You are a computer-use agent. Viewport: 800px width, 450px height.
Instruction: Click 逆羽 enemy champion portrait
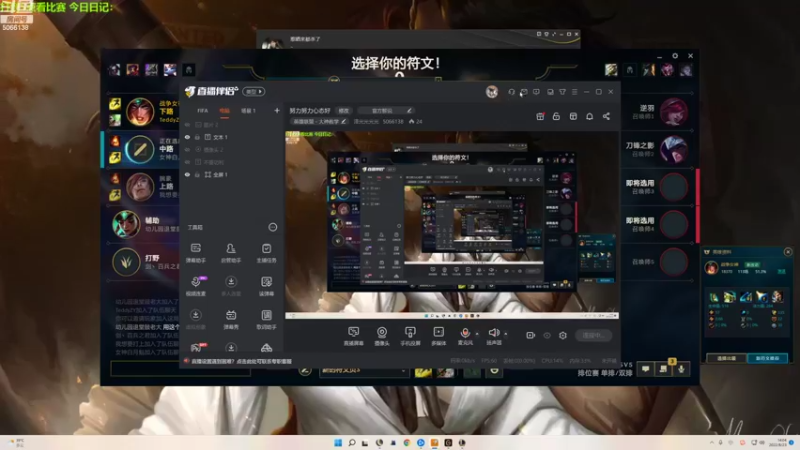tap(673, 112)
